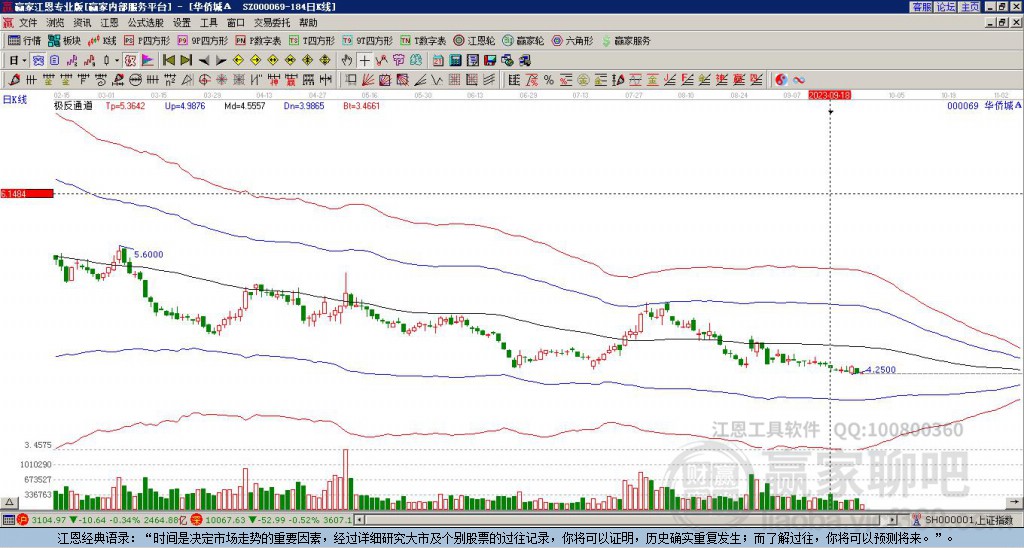Click the red 6.1484 price tag
This screenshot has width=1024, height=548.
click(x=27, y=194)
